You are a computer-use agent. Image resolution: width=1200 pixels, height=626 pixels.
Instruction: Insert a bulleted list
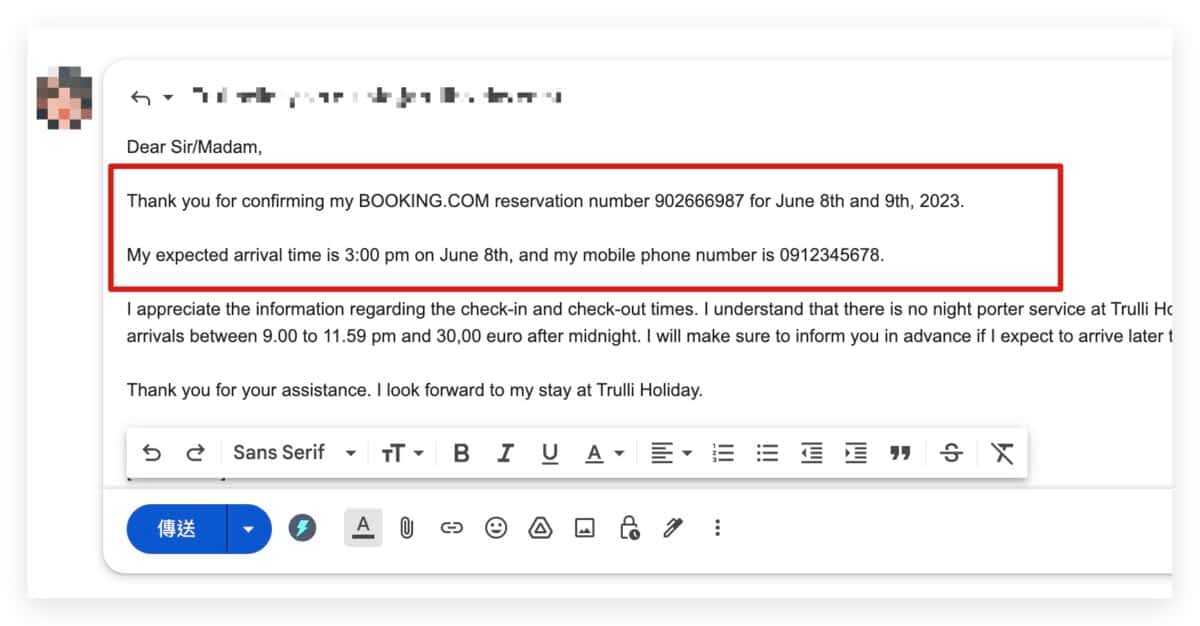click(767, 453)
